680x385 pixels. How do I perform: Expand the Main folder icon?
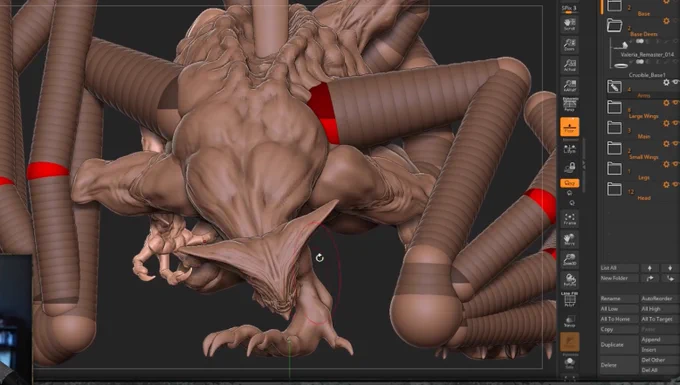(x=614, y=127)
